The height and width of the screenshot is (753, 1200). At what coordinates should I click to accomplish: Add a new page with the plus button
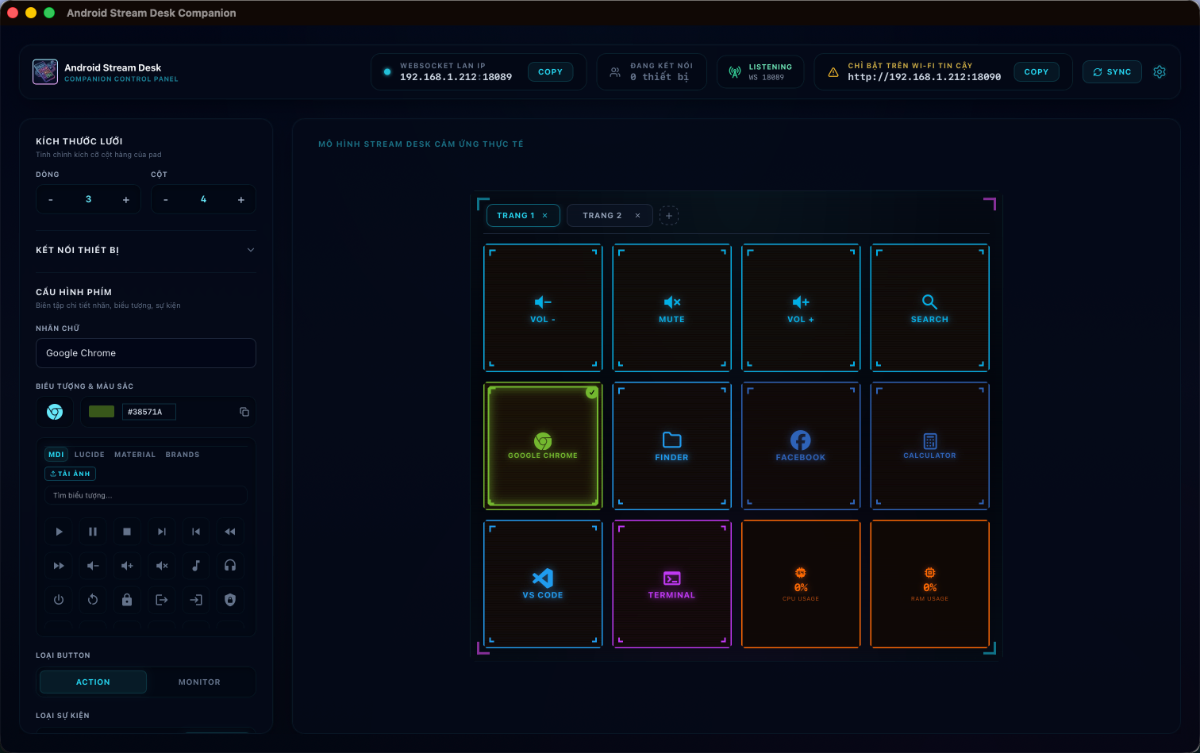(669, 215)
